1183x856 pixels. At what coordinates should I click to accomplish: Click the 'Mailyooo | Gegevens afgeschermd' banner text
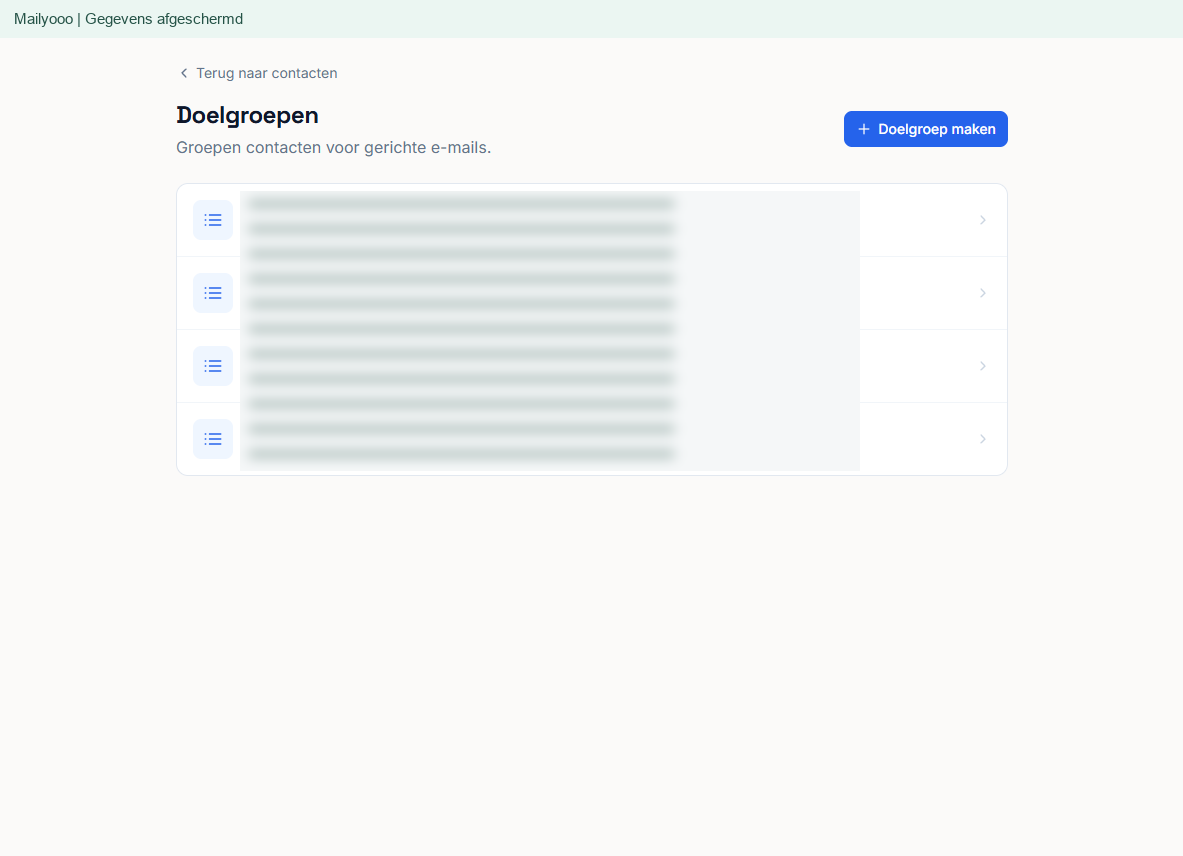tap(128, 19)
